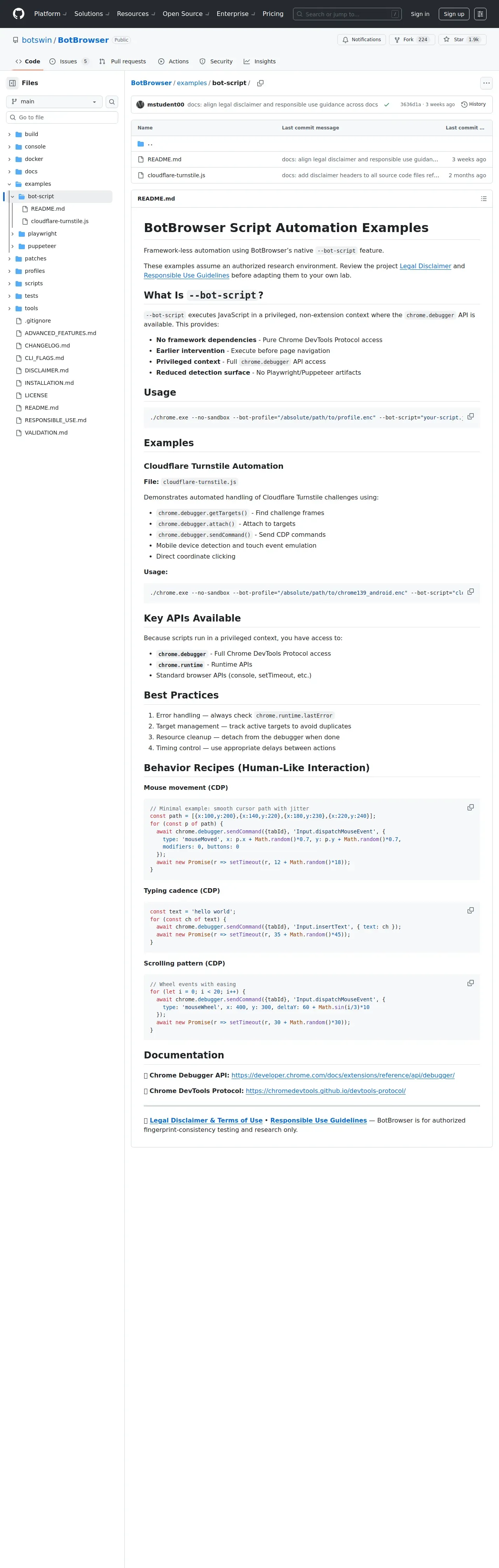Click Pricing in top navigation
The width and height of the screenshot is (499, 1568).
click(x=273, y=13)
